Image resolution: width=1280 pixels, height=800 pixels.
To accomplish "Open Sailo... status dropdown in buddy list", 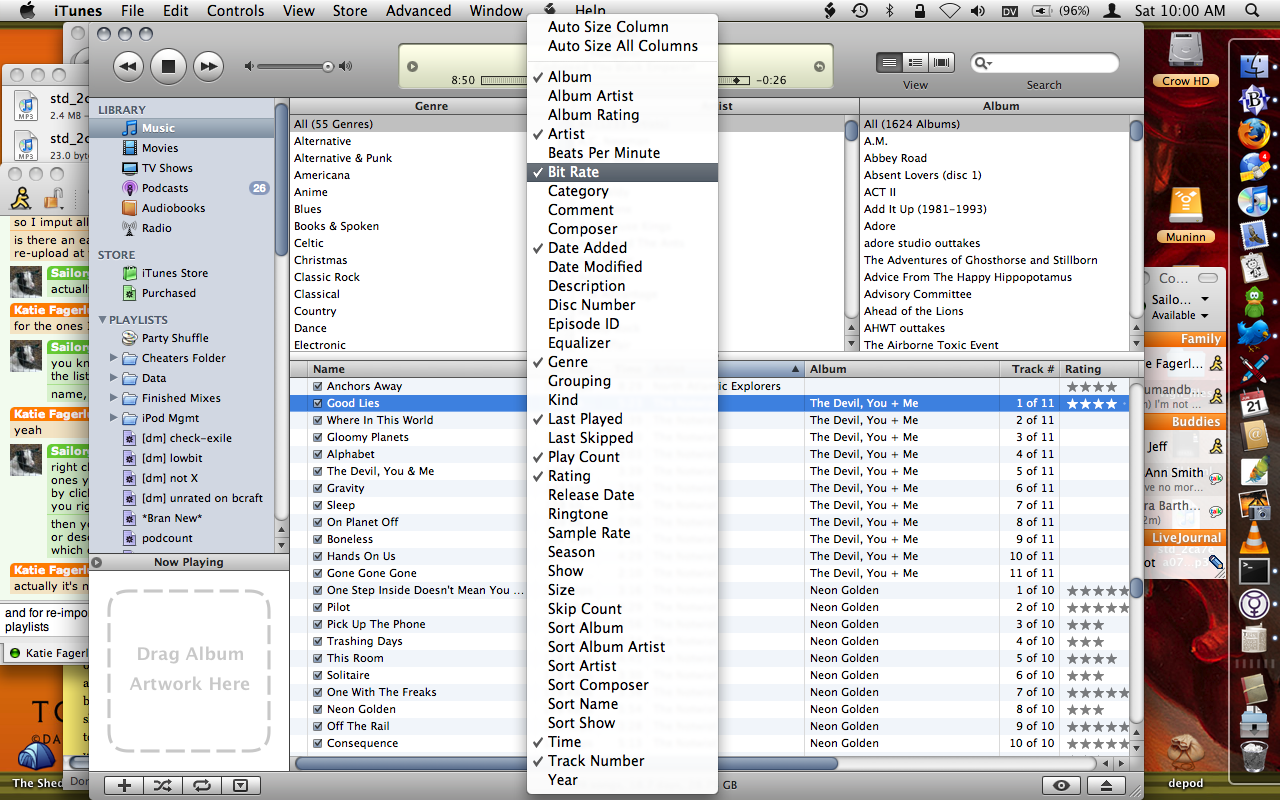I will (1204, 299).
